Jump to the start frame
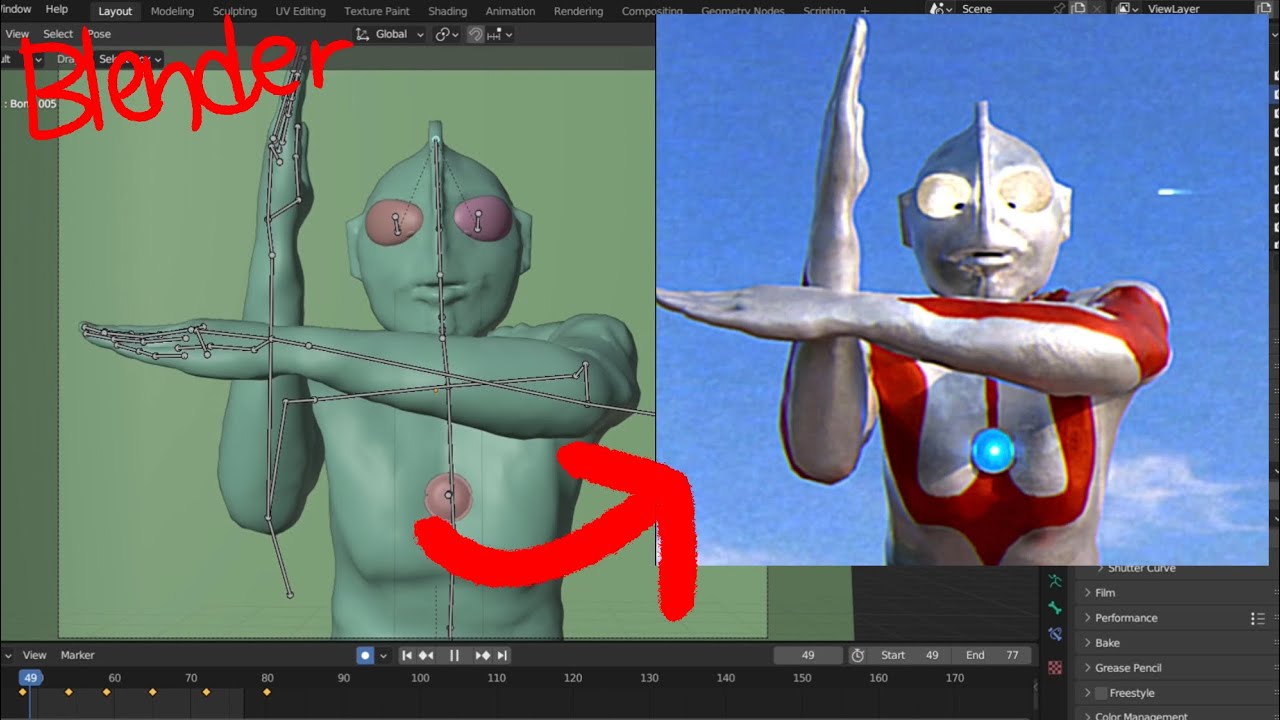The width and height of the screenshot is (1280, 720). [407, 655]
